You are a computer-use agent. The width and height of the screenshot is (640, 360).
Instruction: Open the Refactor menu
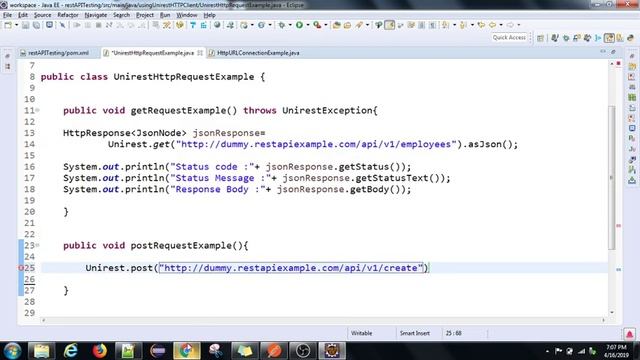68,15
